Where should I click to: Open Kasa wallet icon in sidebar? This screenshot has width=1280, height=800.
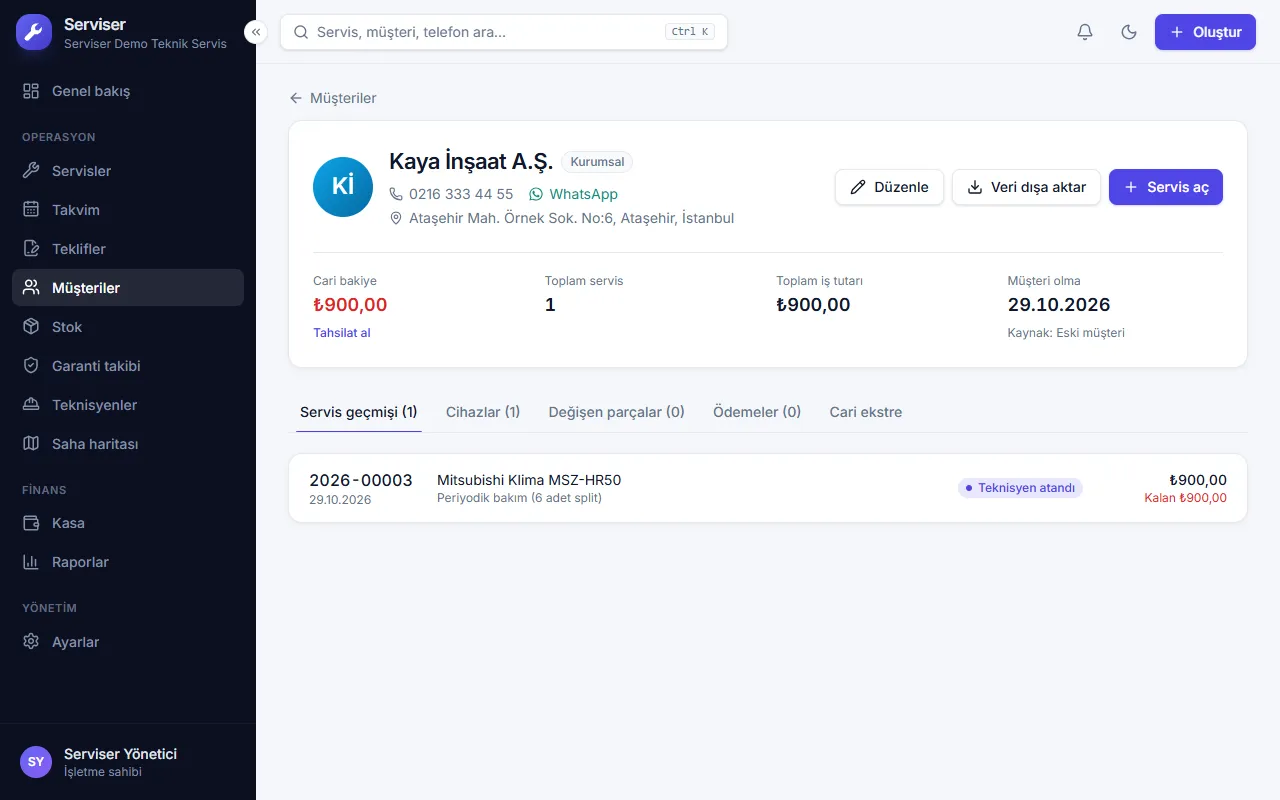click(x=31, y=523)
